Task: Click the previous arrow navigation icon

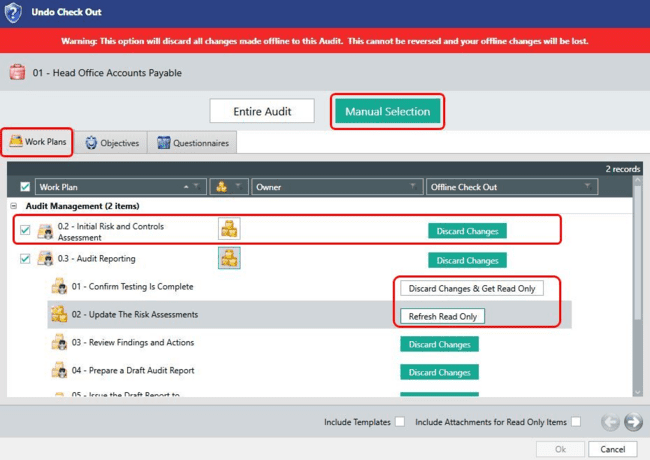Action: click(x=610, y=422)
